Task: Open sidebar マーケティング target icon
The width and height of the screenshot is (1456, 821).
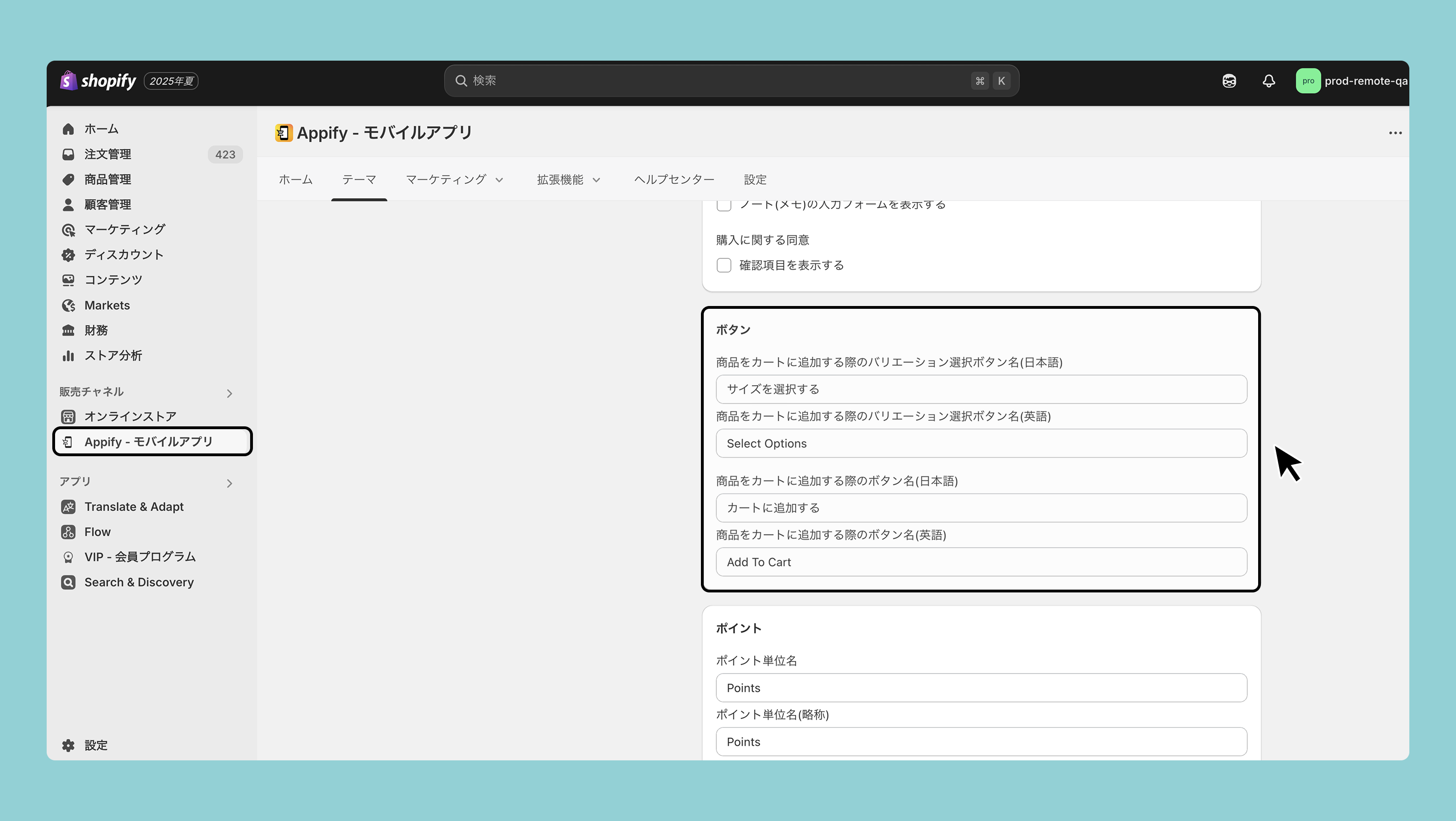Action: point(69,230)
